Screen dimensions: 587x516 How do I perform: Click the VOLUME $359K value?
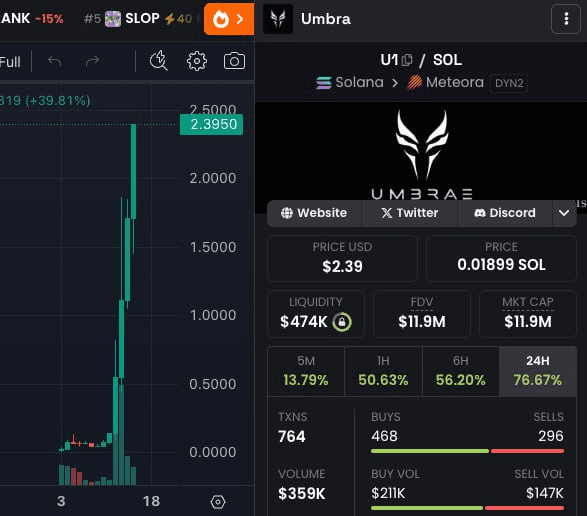tap(302, 494)
